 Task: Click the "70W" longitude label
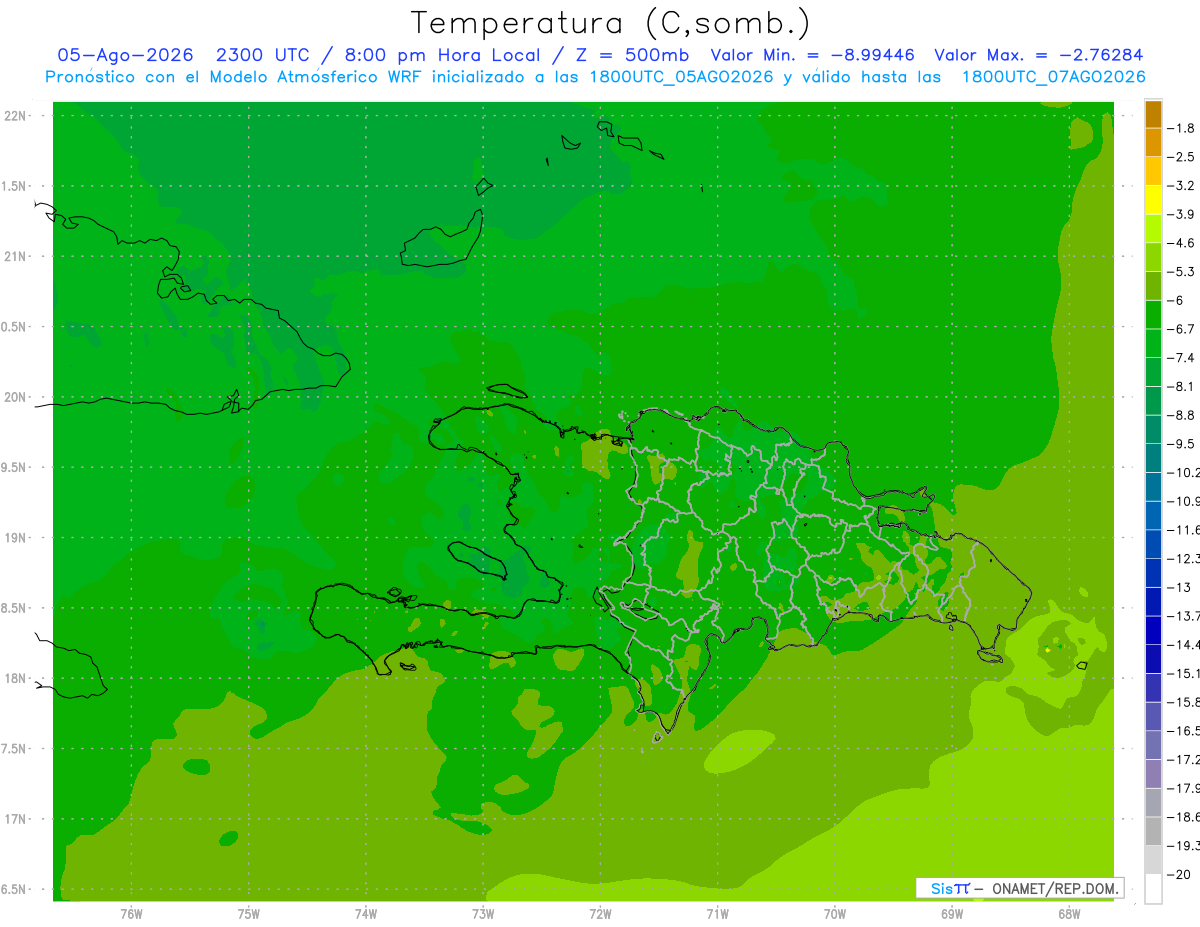[x=834, y=913]
